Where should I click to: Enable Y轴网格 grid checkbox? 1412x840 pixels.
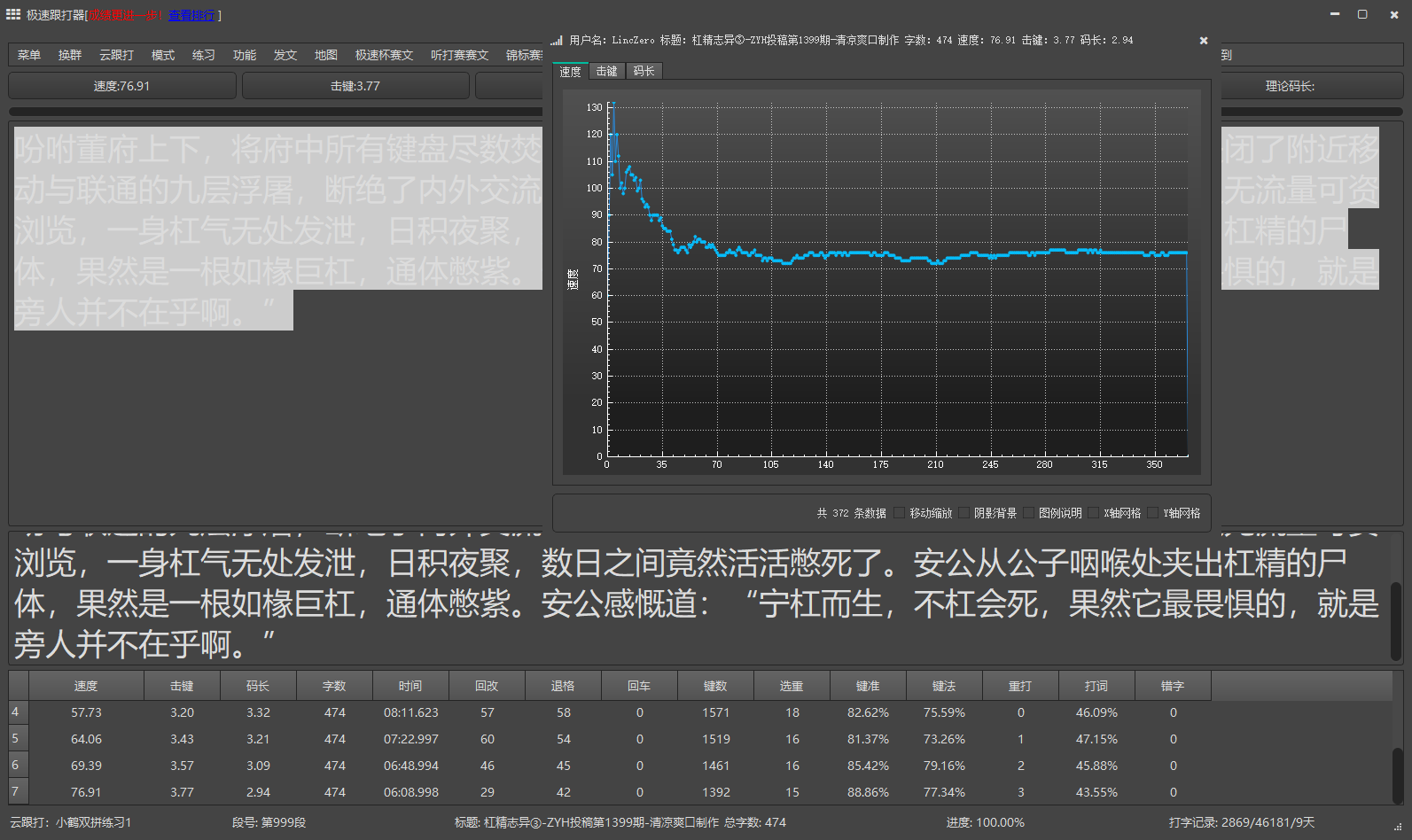pos(1153,513)
